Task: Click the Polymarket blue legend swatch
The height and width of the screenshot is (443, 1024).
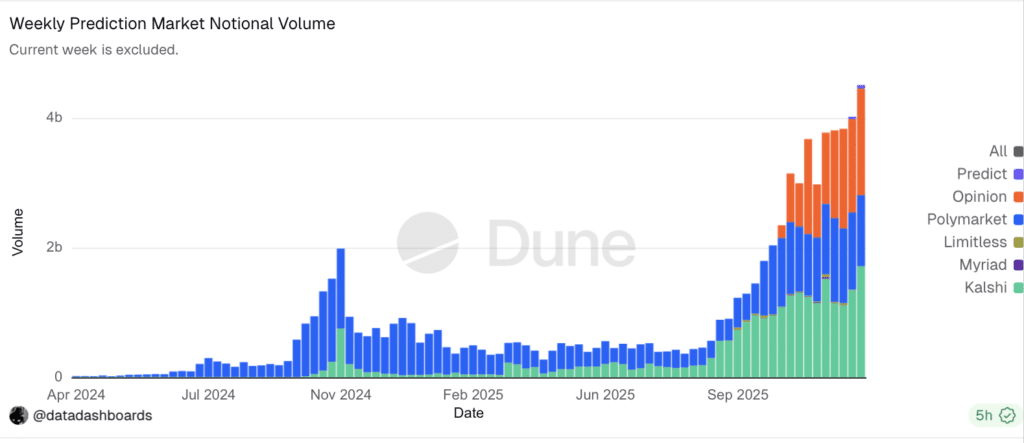Action: click(x=1018, y=220)
